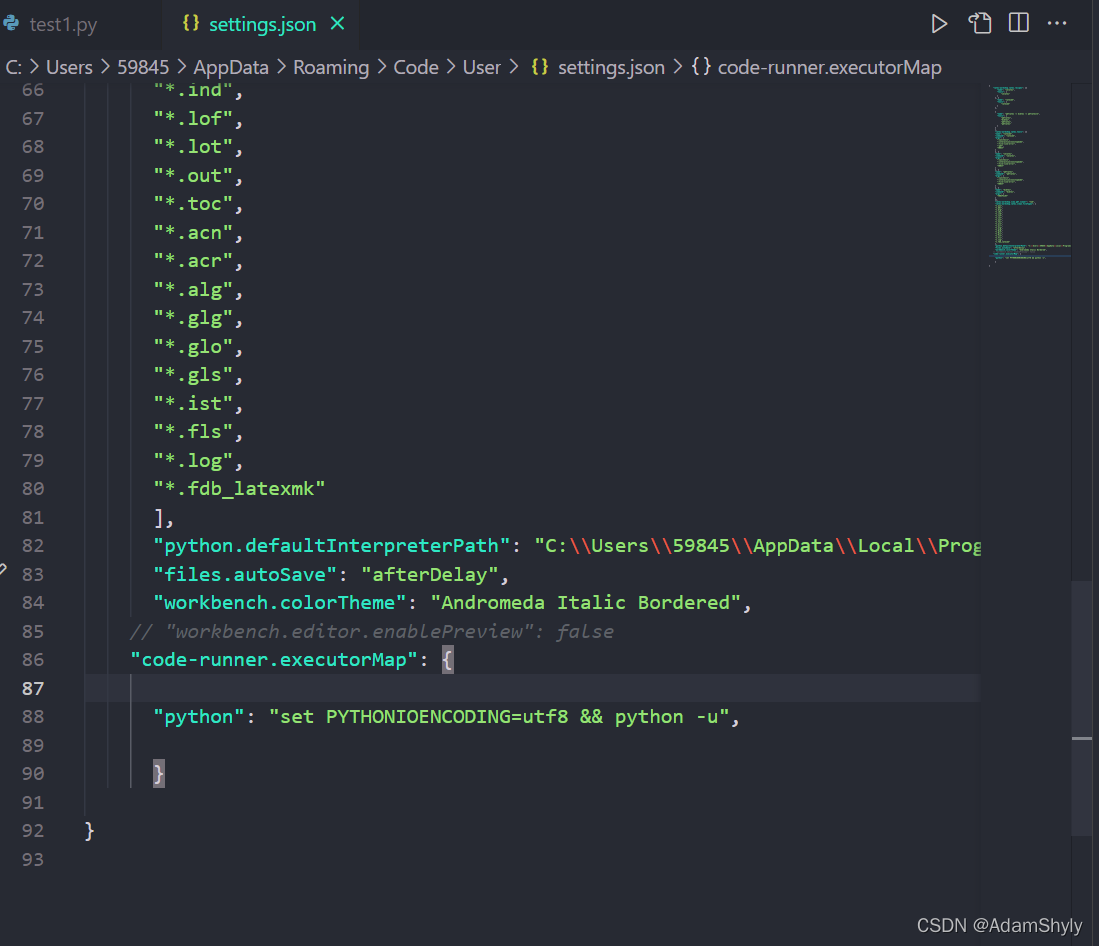
Task: Click the User breadcrumb item
Action: tap(482, 67)
